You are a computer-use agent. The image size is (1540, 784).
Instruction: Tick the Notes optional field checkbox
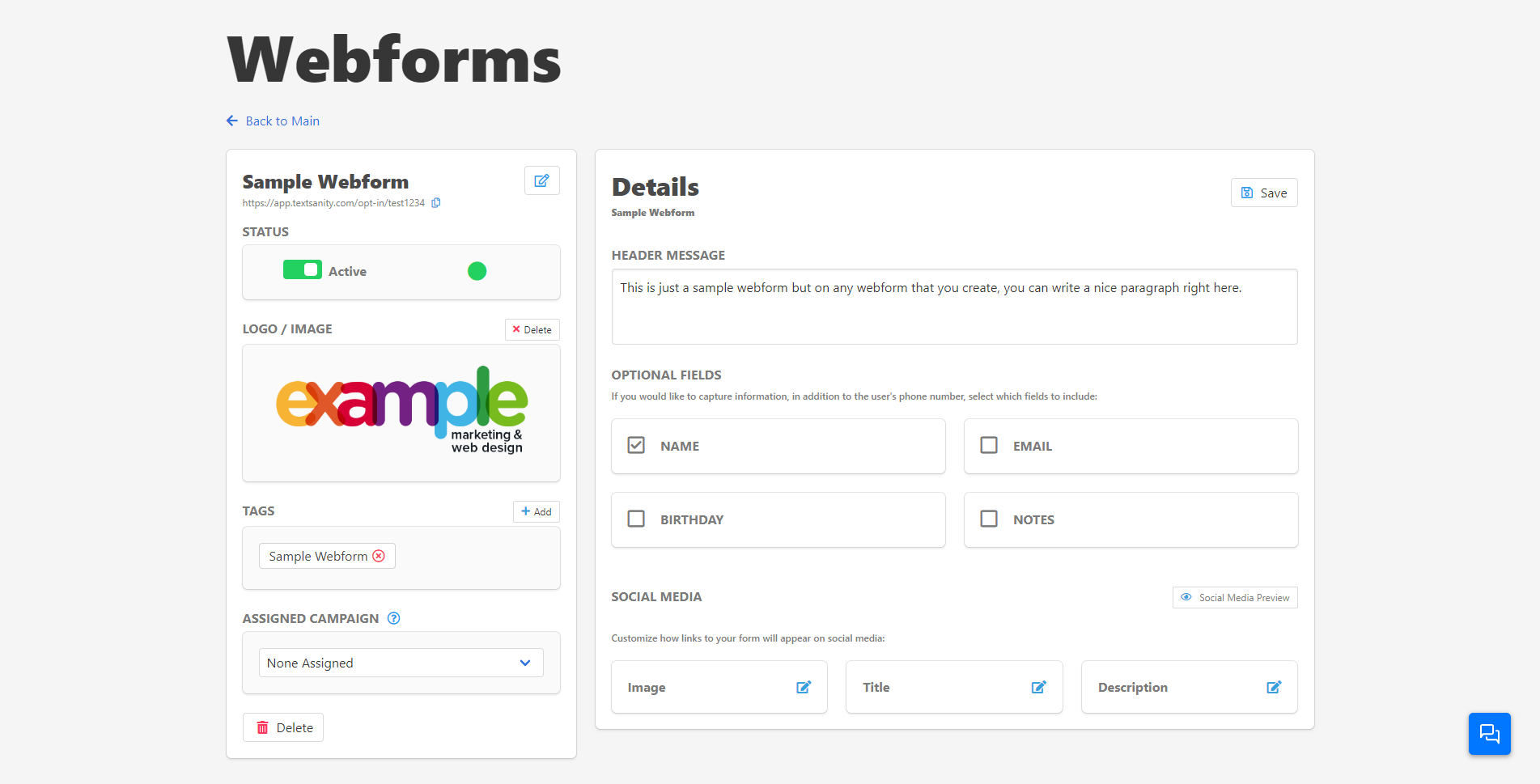pyautogui.click(x=989, y=519)
